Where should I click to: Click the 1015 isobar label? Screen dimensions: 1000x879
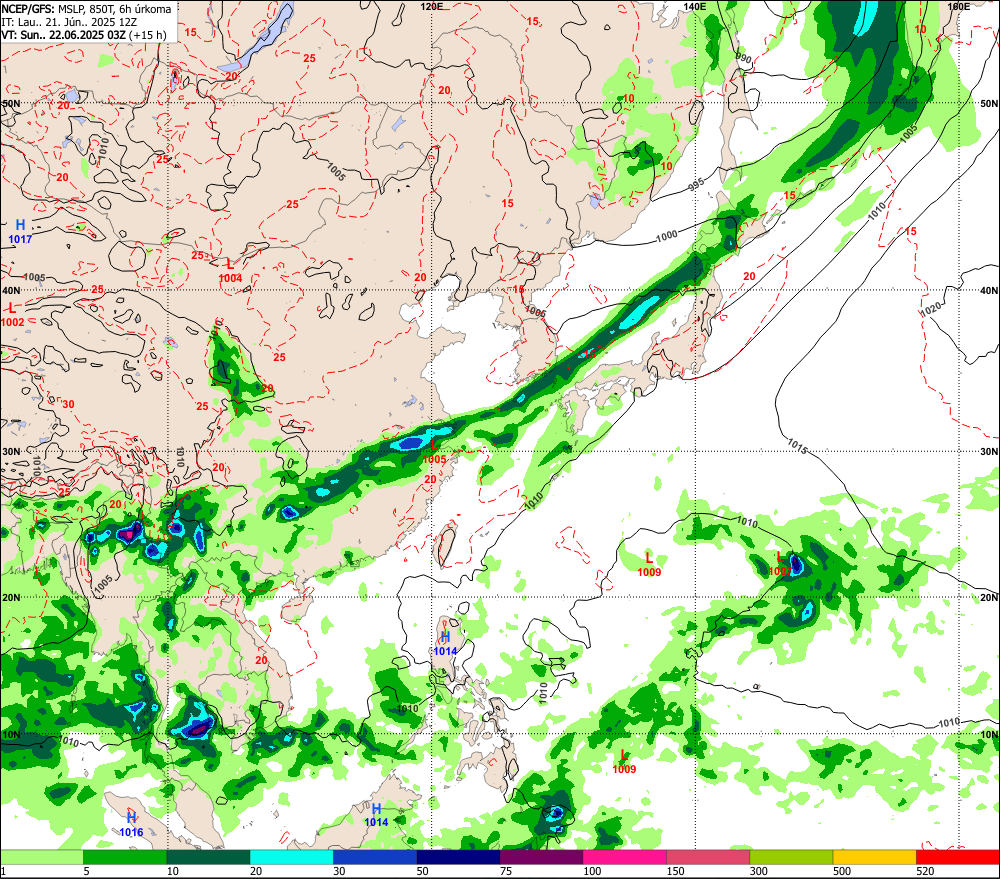point(797,447)
